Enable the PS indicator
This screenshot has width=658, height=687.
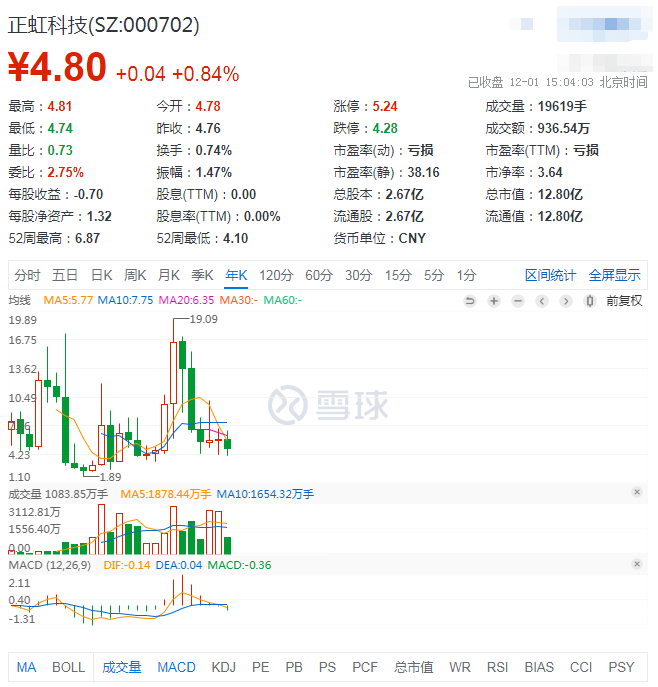coord(328,669)
